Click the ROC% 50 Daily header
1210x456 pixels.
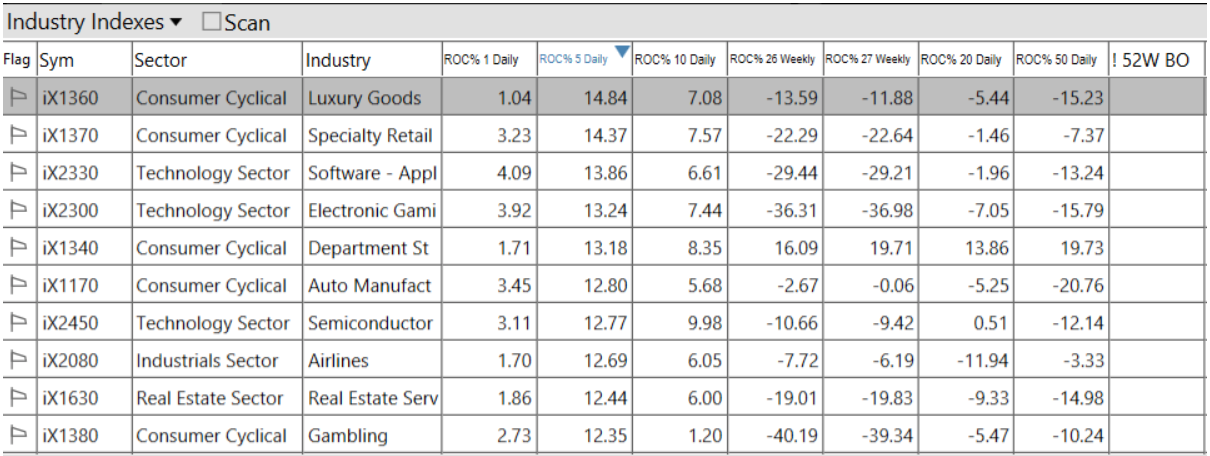[1058, 60]
